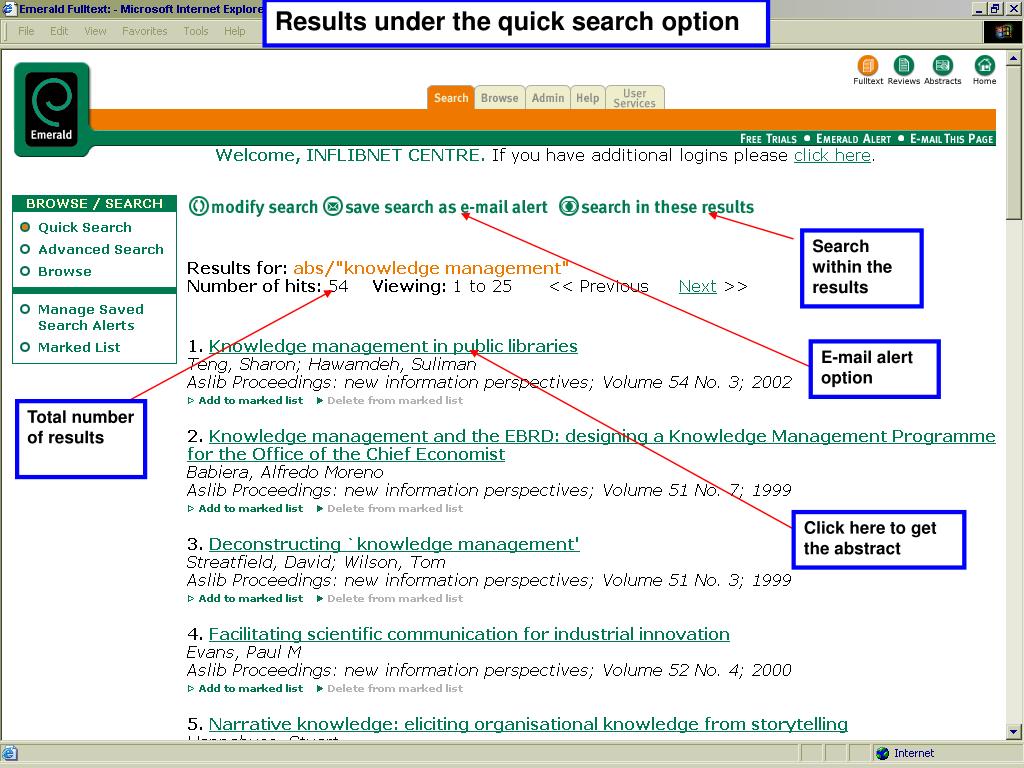This screenshot has width=1024, height=768.
Task: Open the File menu
Action: click(x=26, y=31)
